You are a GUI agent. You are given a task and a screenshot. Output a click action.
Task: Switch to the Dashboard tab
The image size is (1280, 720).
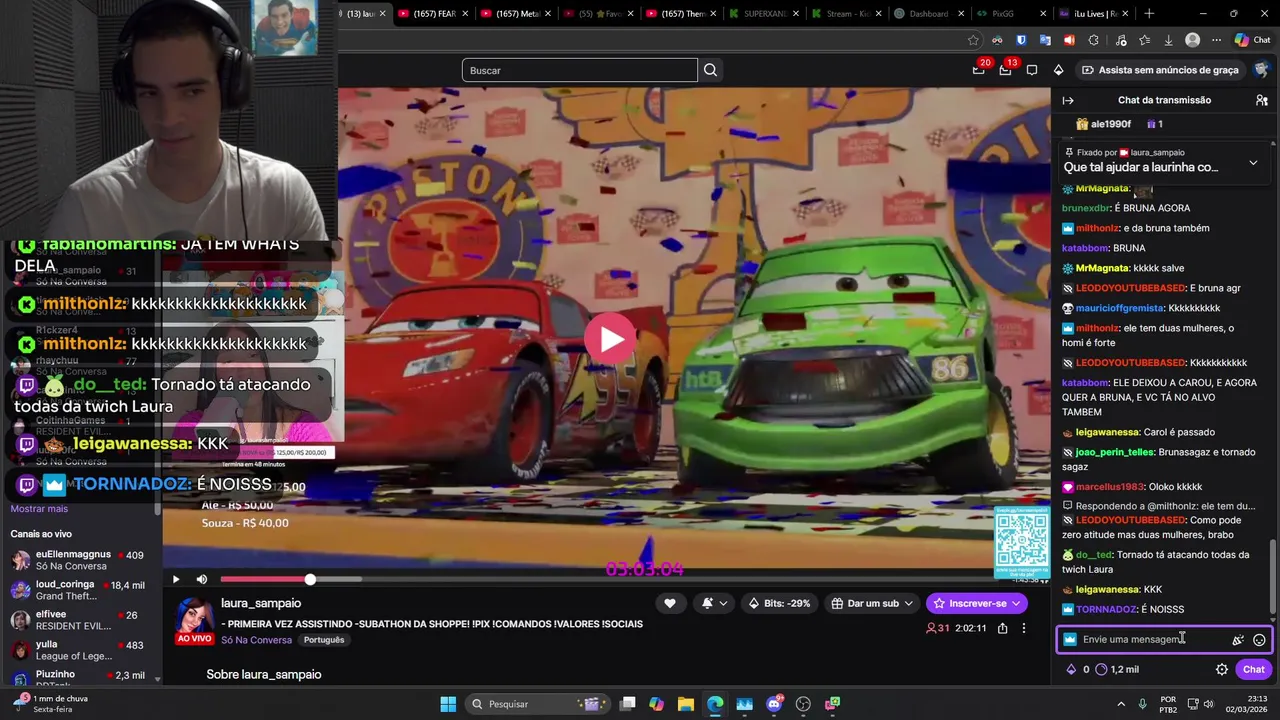(927, 14)
